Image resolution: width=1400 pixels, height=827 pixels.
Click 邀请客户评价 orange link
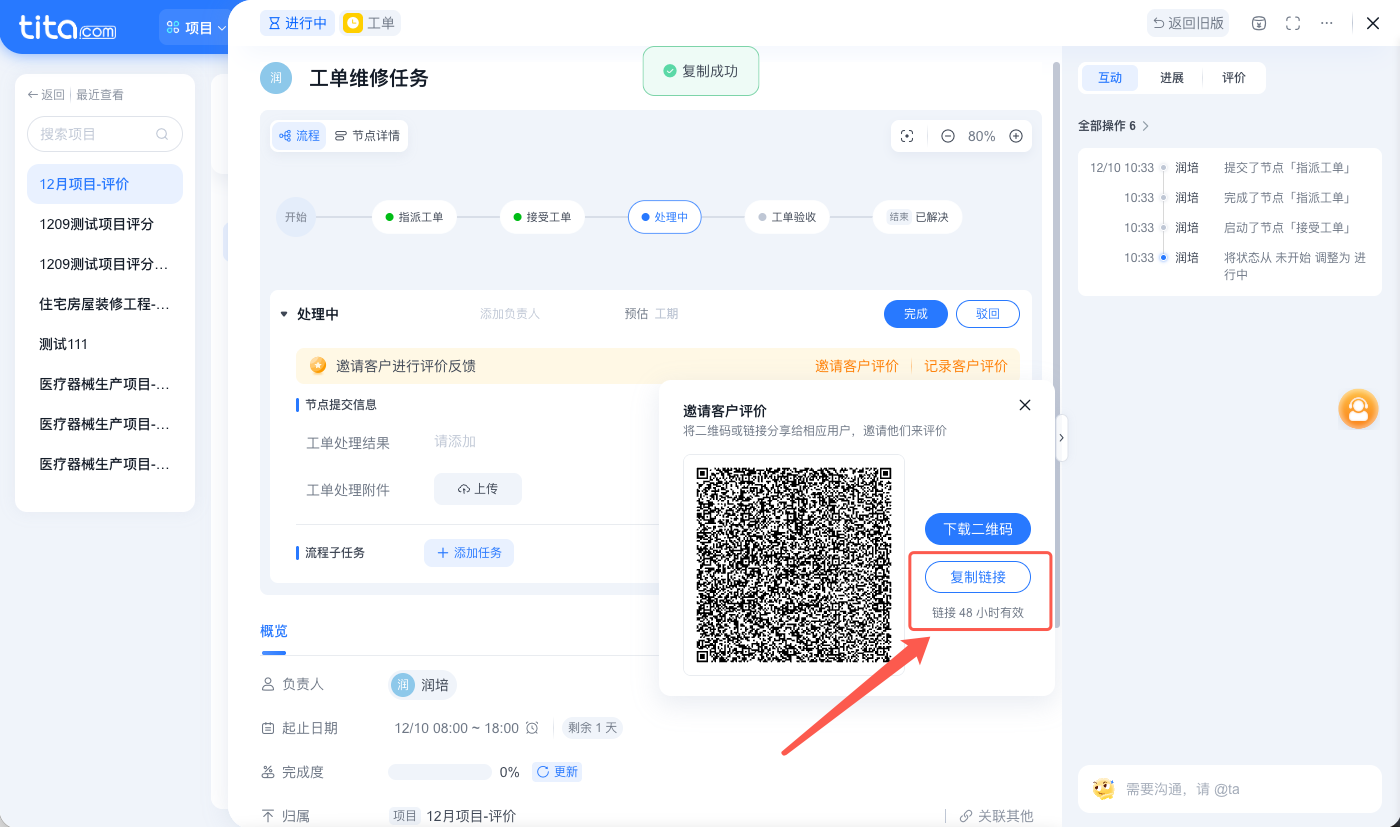(857, 366)
